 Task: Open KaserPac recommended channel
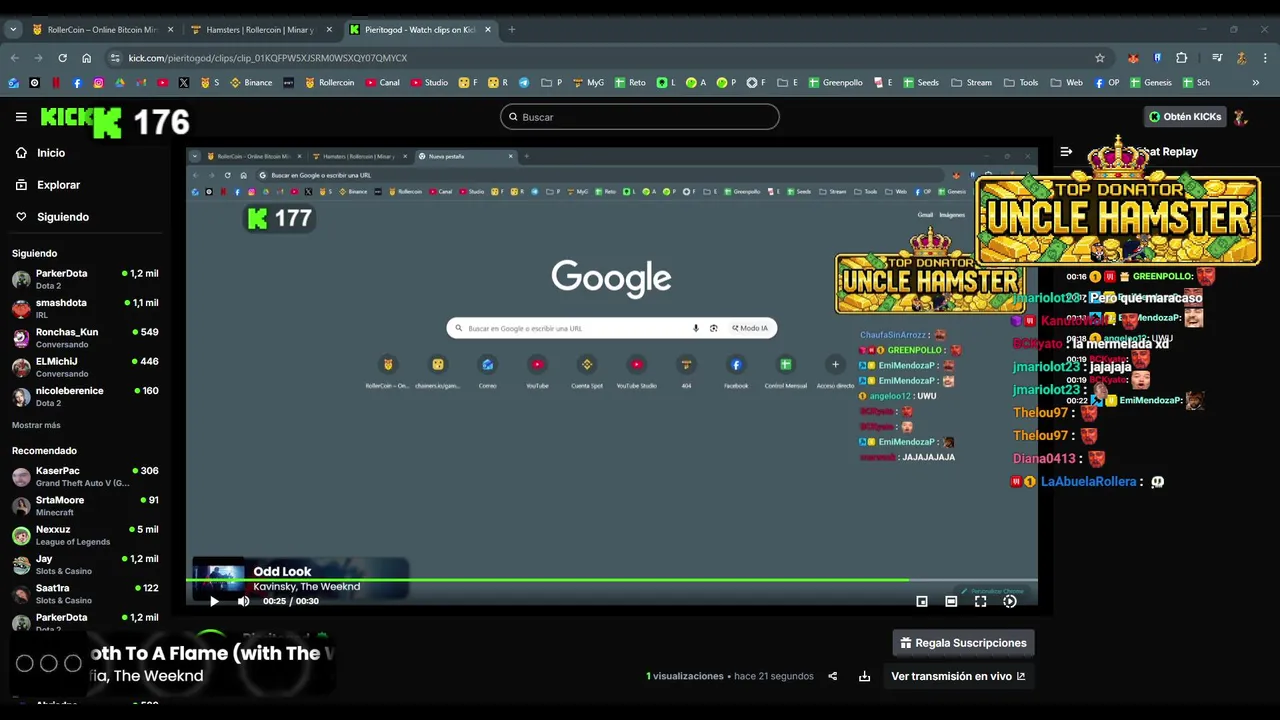pos(85,476)
